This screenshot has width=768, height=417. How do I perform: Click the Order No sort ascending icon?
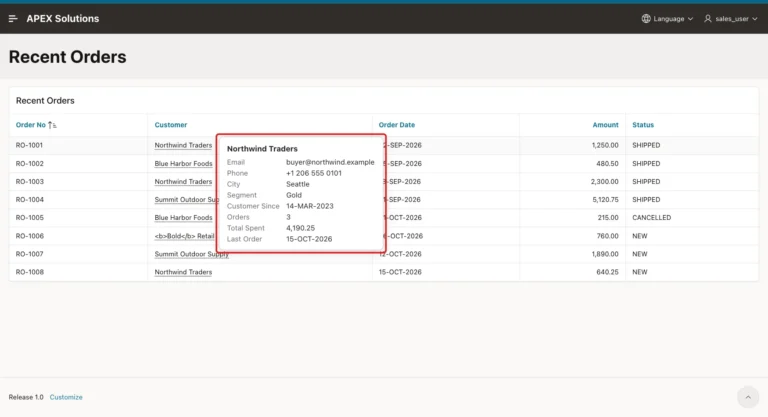point(52,125)
